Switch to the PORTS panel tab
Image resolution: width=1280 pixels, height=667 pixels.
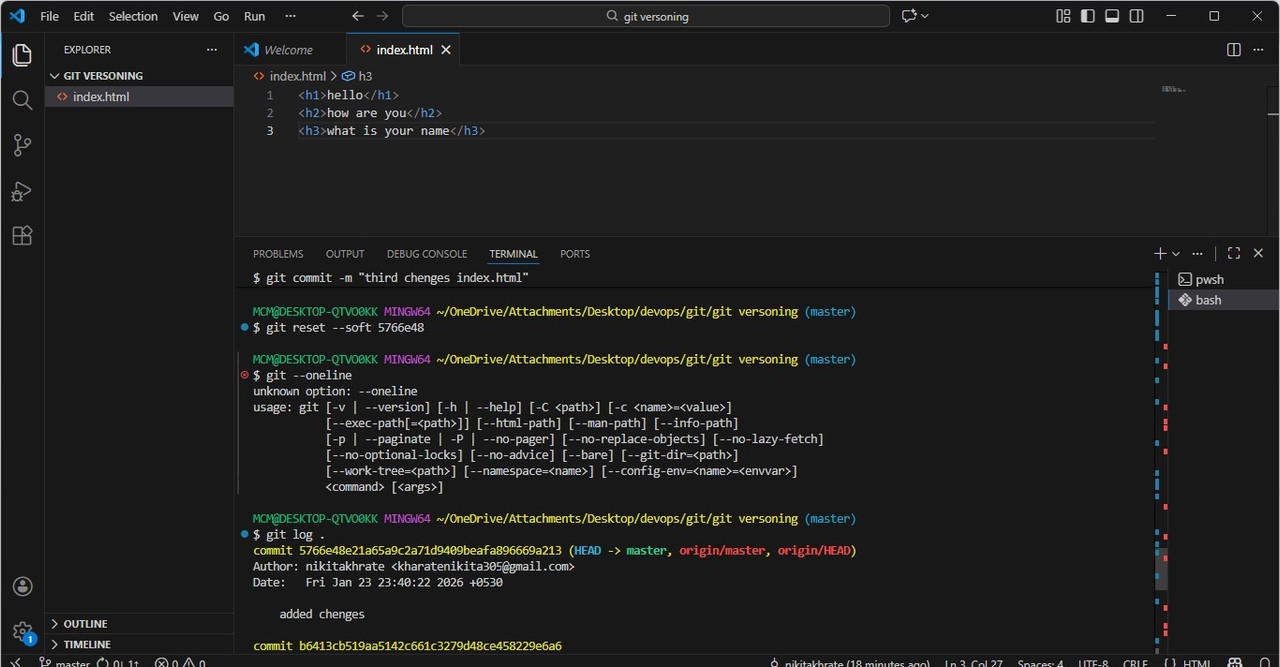click(575, 254)
